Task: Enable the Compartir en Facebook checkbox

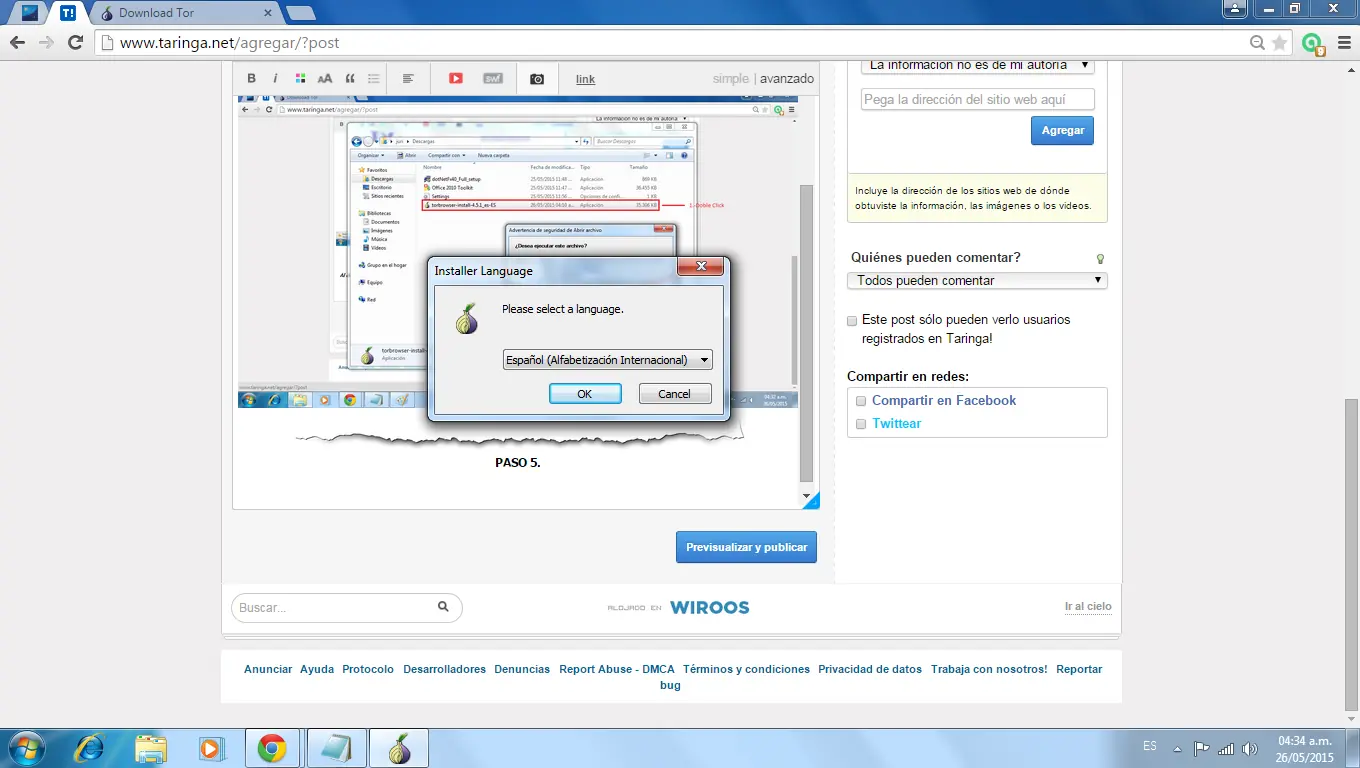Action: point(861,401)
